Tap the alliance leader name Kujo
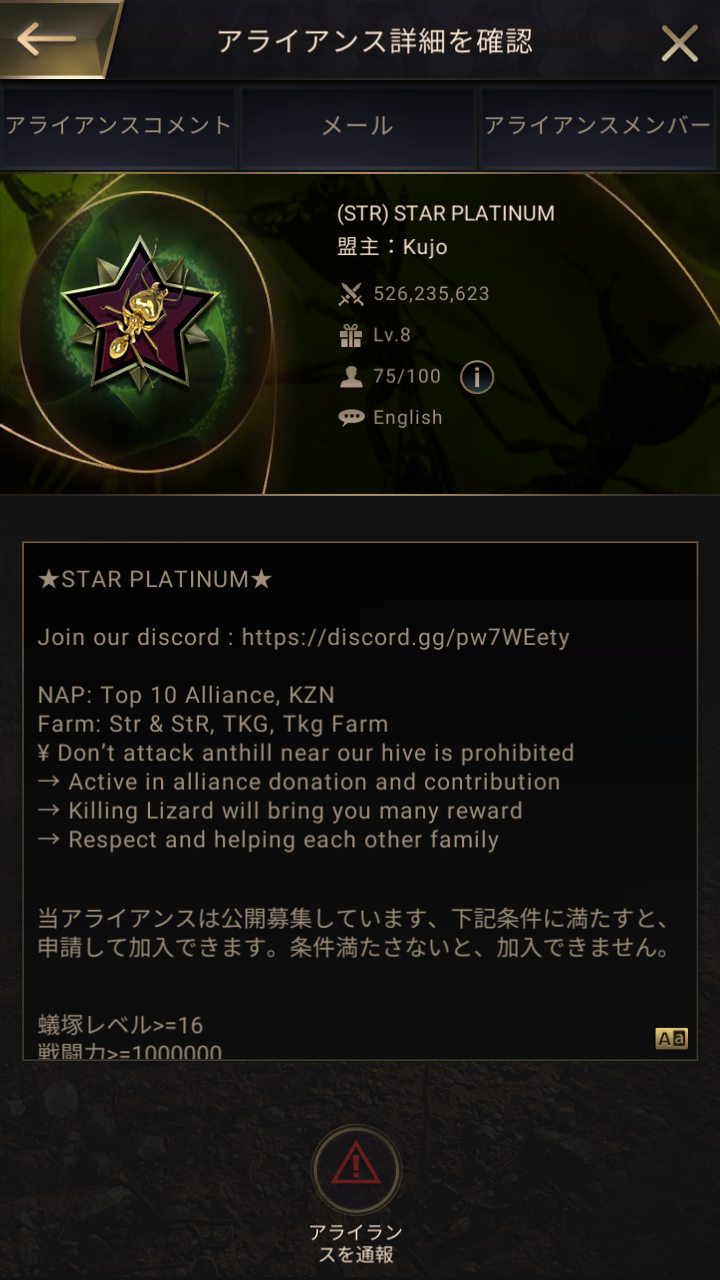This screenshot has height=1280, width=720. [x=425, y=247]
